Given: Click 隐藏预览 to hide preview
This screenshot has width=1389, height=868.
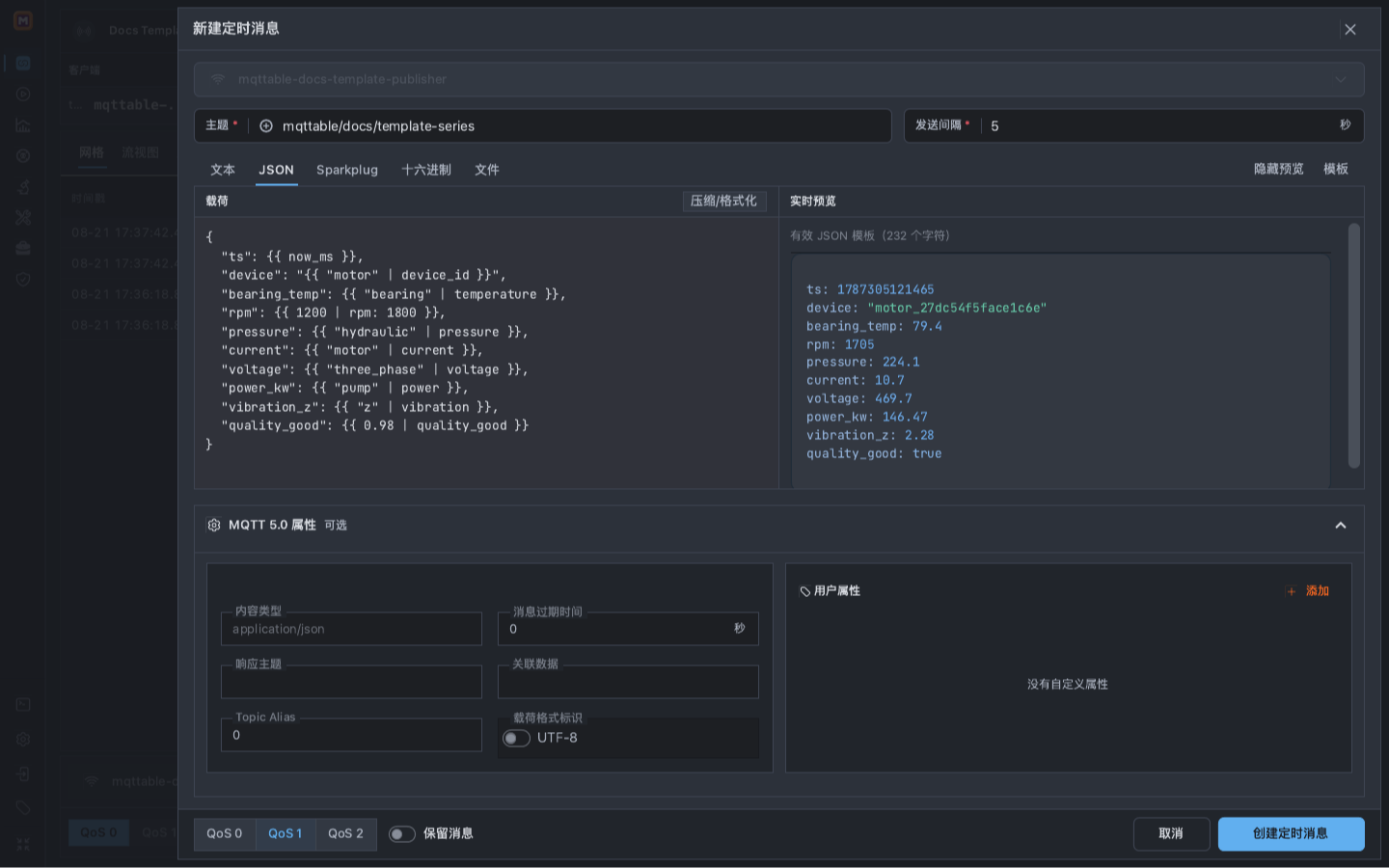Looking at the screenshot, I should coord(1278,169).
